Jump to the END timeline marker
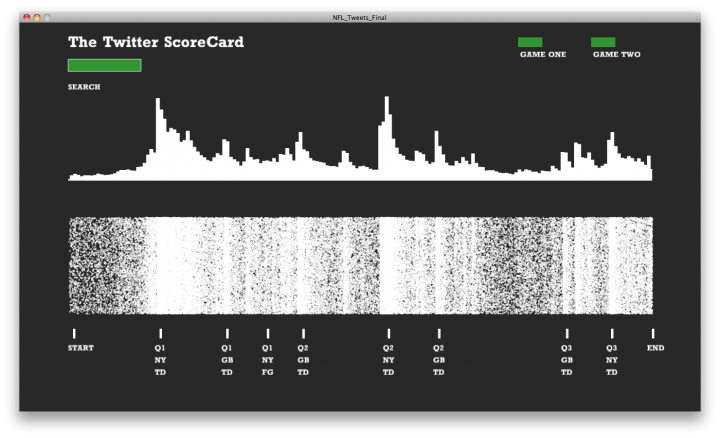720x438 pixels. (654, 334)
